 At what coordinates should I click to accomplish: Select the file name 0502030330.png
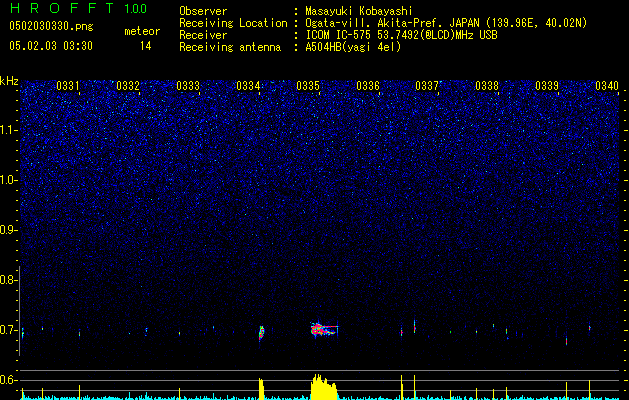51,26
